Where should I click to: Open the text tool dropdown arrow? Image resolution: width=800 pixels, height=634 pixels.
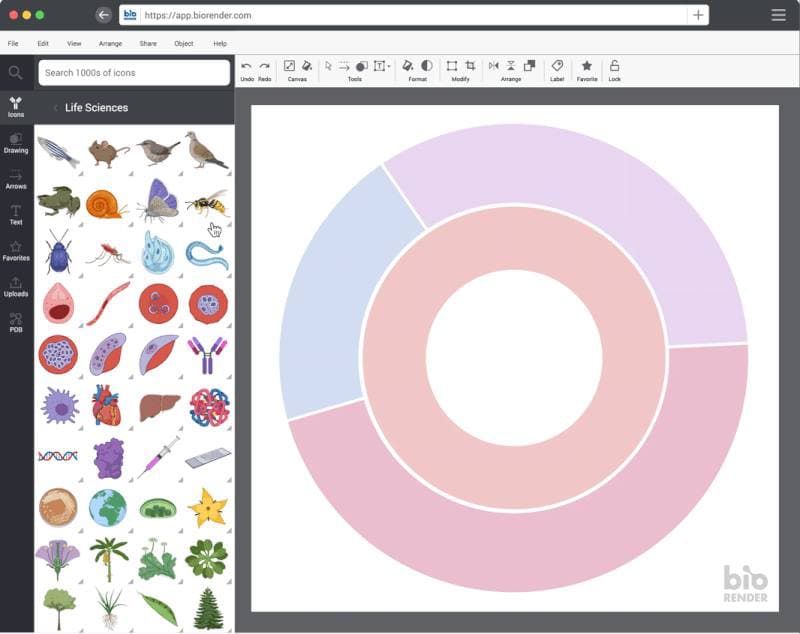tap(389, 66)
